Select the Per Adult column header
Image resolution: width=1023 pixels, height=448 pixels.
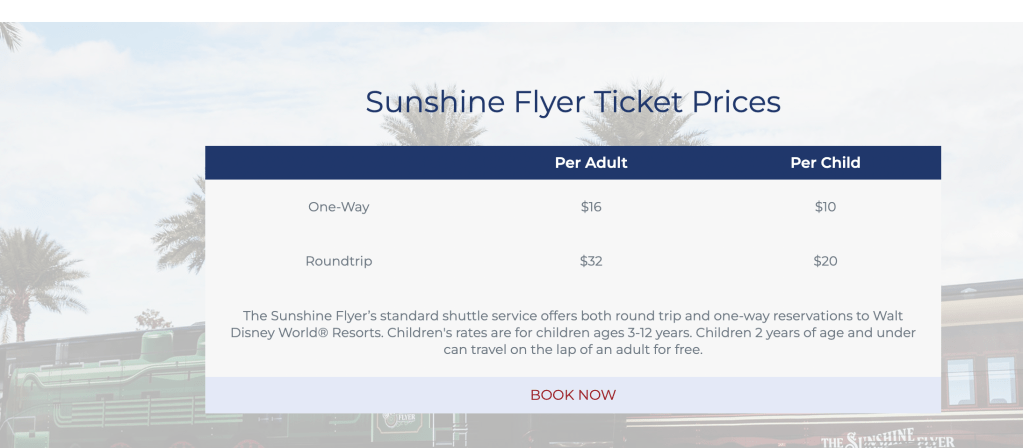coord(591,163)
